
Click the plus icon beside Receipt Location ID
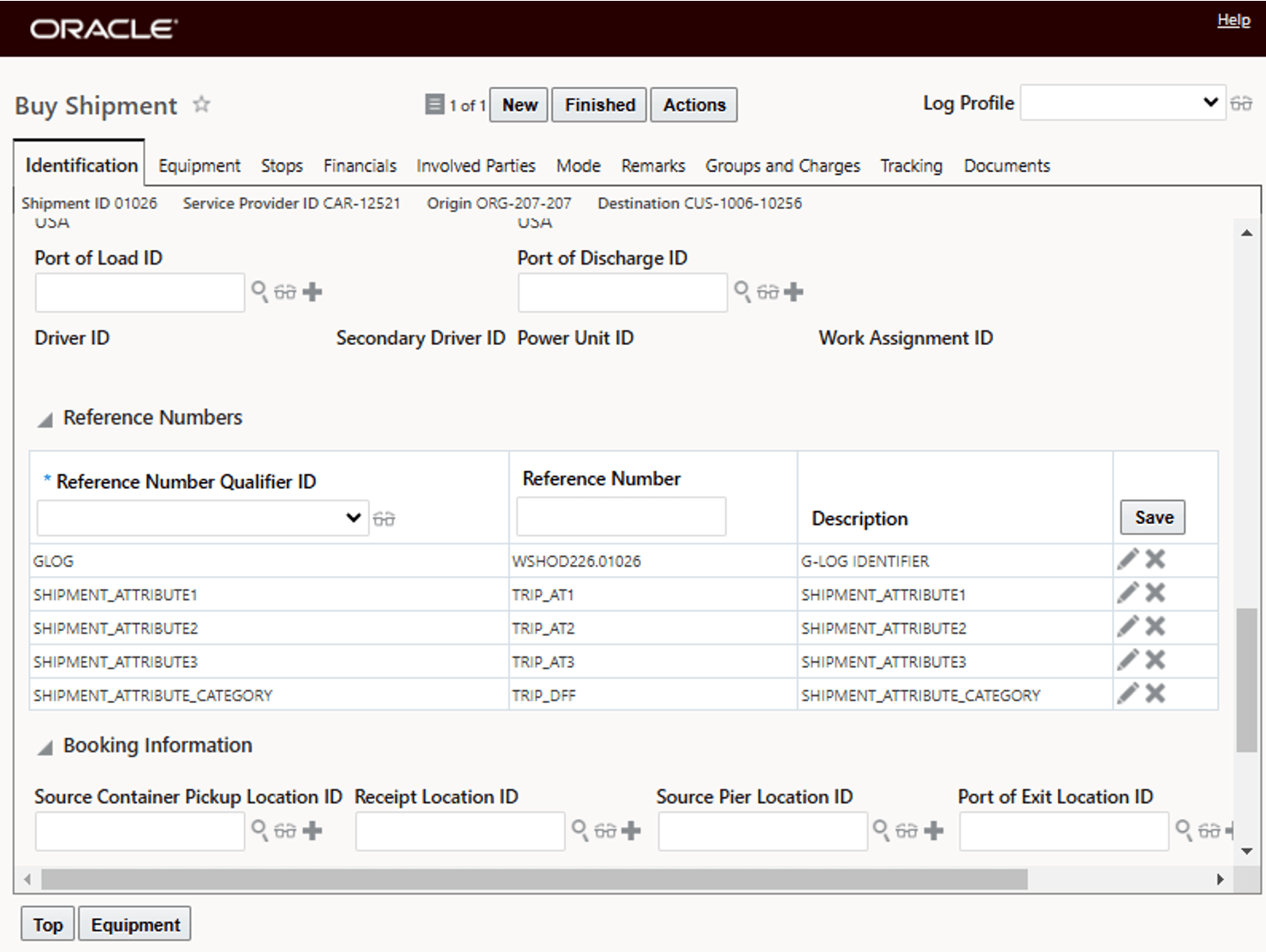633,830
